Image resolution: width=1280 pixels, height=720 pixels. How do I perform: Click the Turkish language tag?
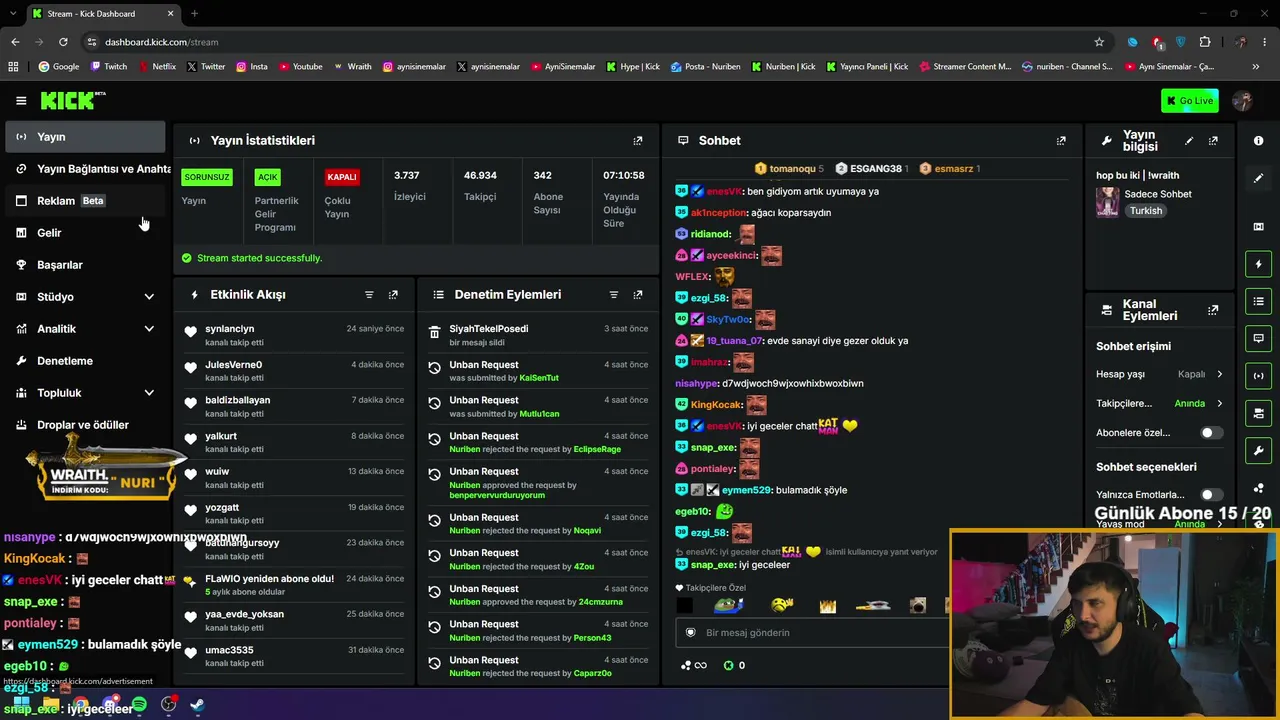1146,211
